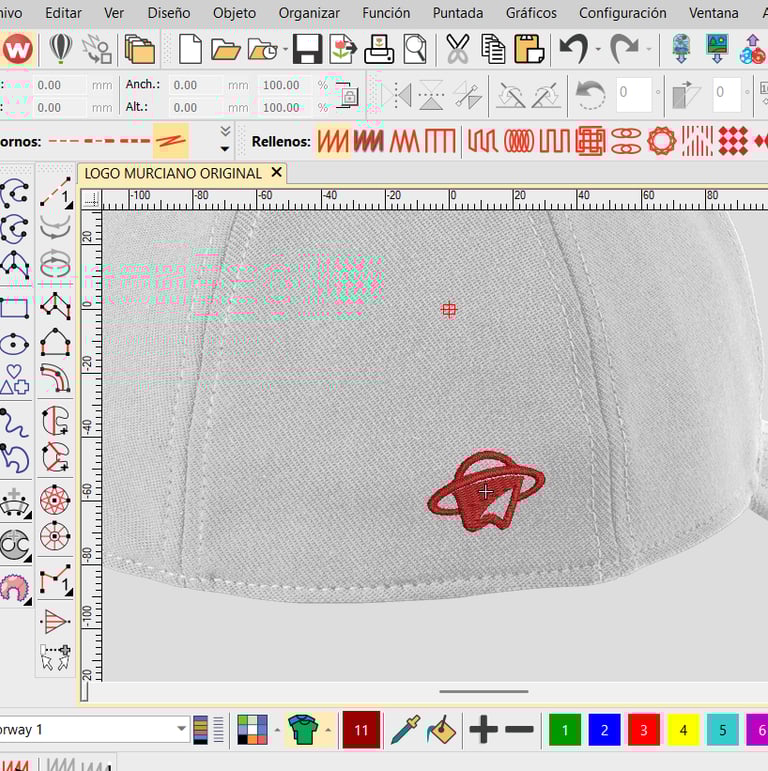Click the horizontal scrollbar under the canvas
Viewport: 768px width, 771px height.
[484, 691]
